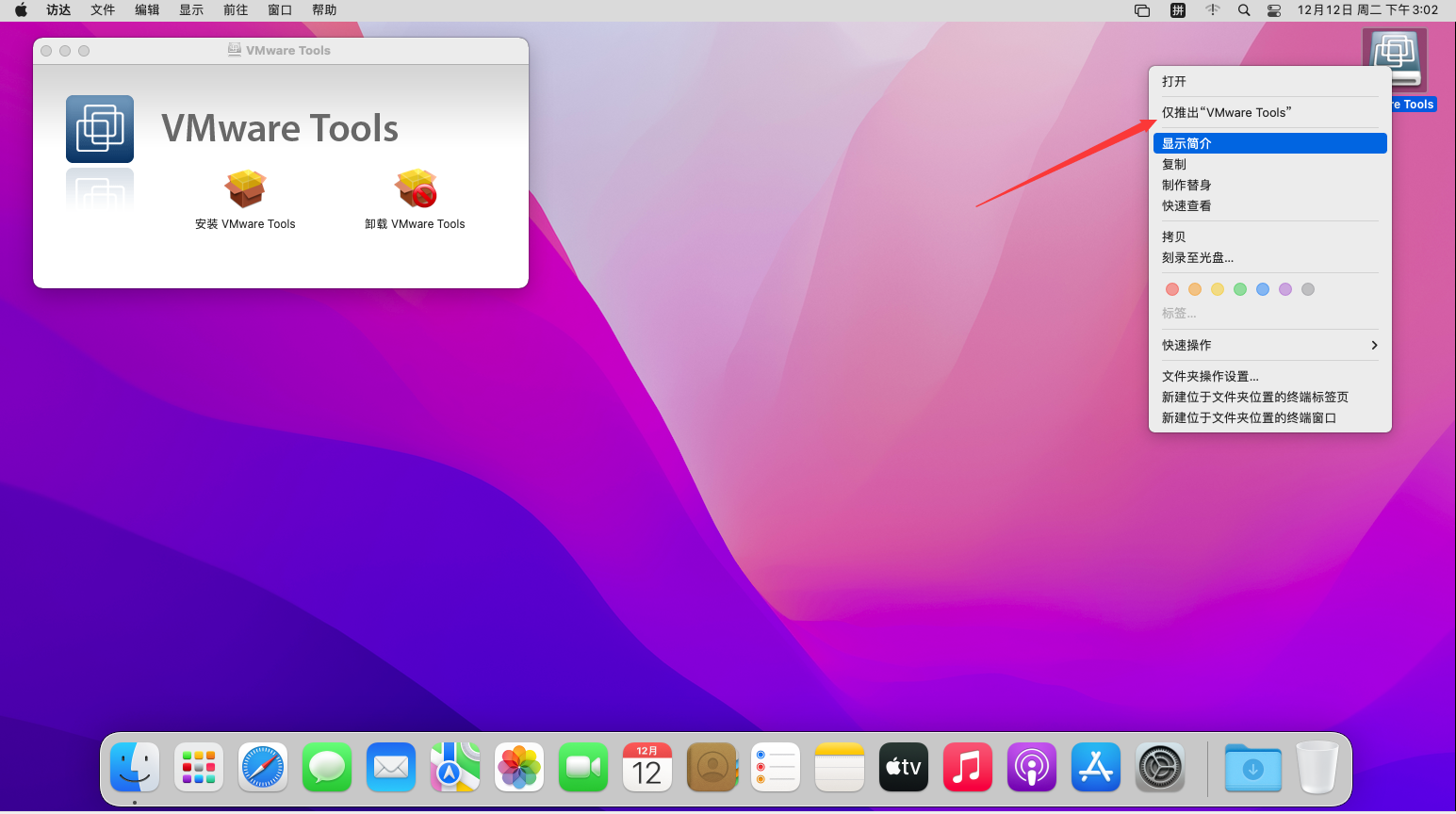This screenshot has width=1456, height=814.
Task: Launch Apple TV from the Dock
Action: [904, 768]
